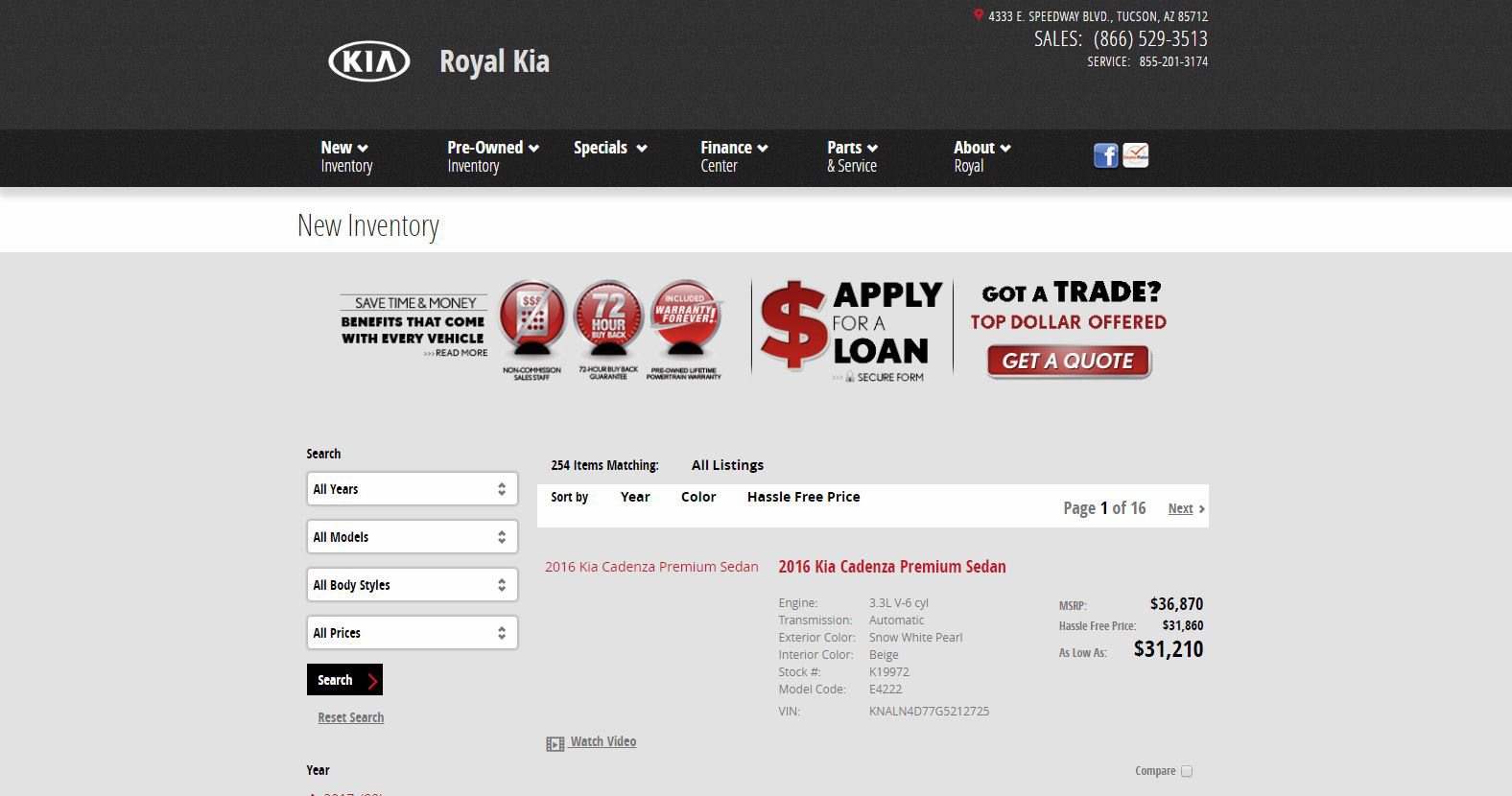The height and width of the screenshot is (796, 1512).
Task: Expand the All Models dropdown
Action: click(413, 537)
